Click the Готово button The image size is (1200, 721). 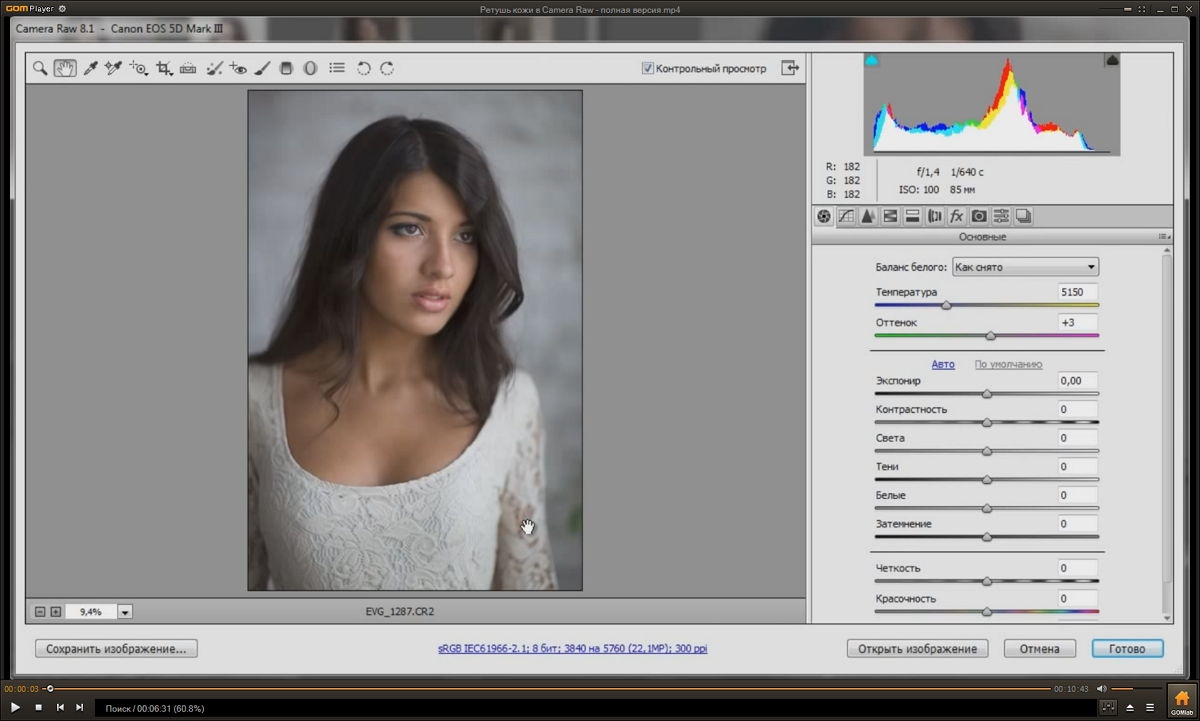tap(1127, 649)
